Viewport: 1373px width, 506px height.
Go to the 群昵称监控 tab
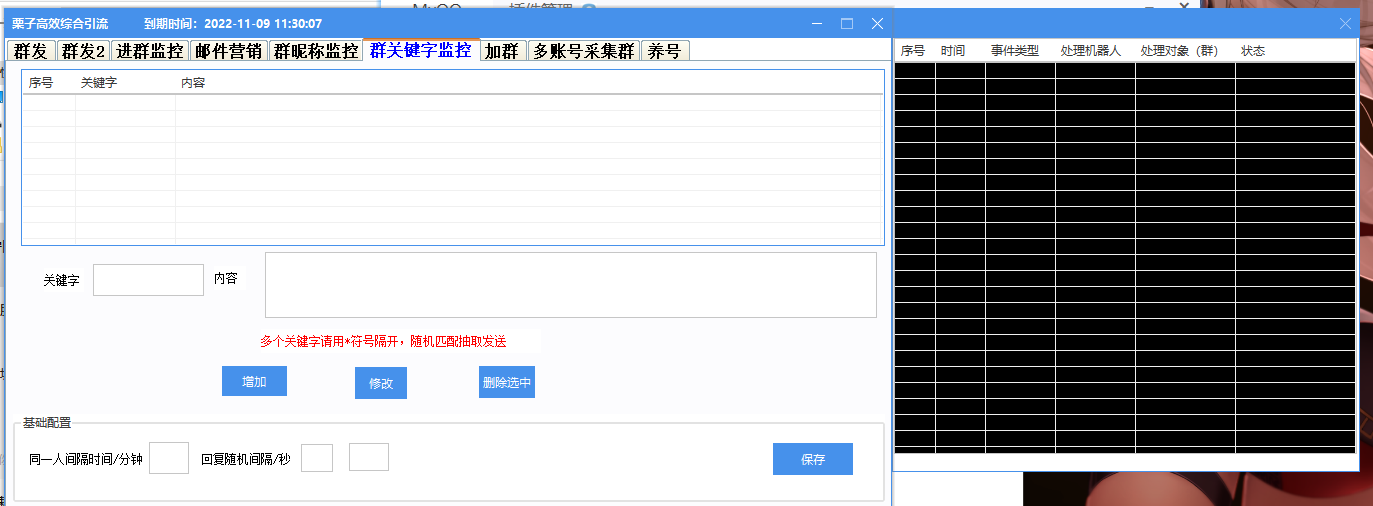click(x=316, y=51)
